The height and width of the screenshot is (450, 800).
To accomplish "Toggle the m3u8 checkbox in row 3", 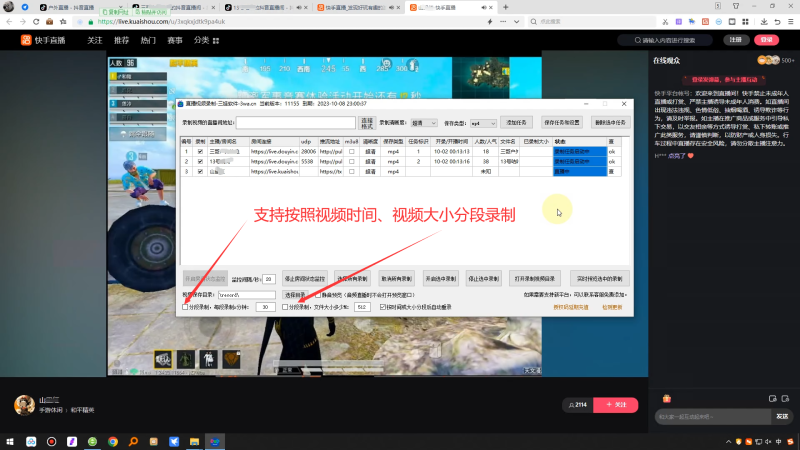I will [x=352, y=171].
